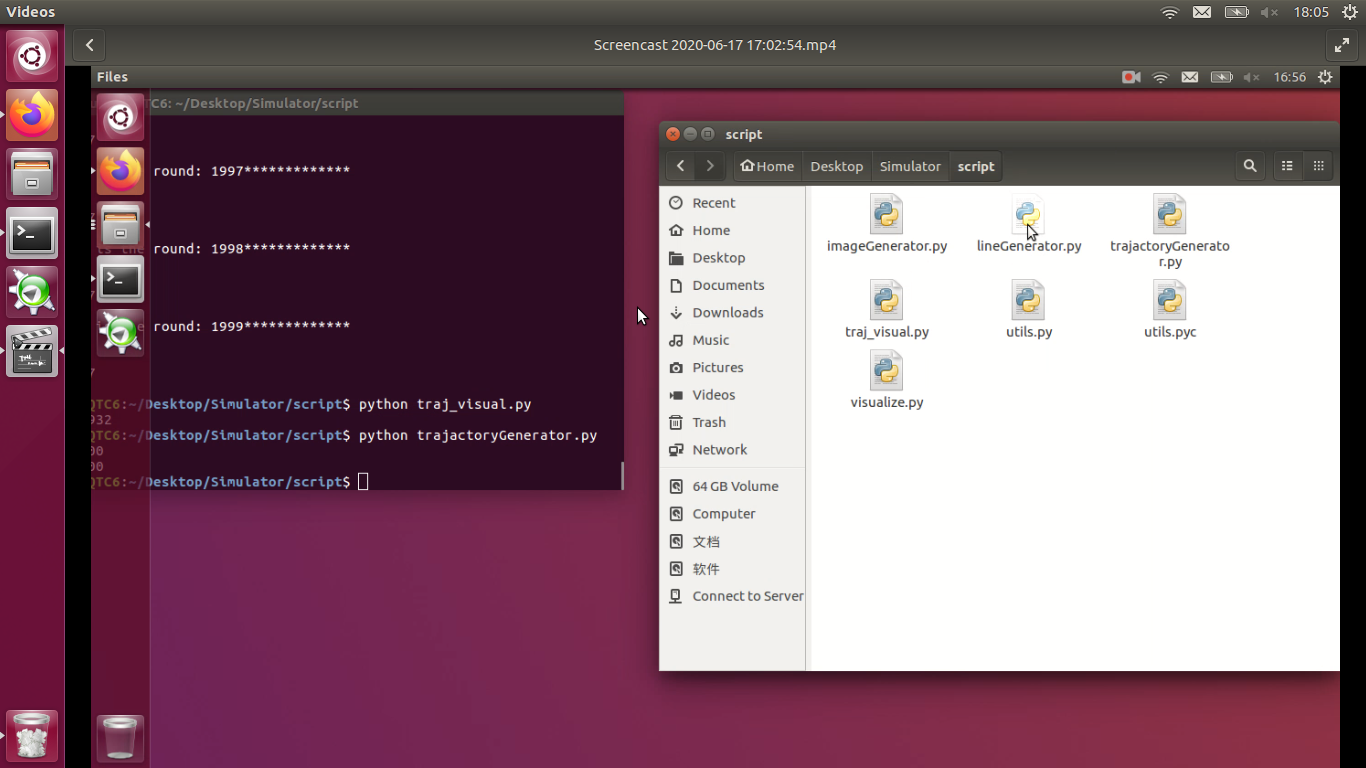Open Pictures in the Files sidebar
The image size is (1366, 768).
pyautogui.click(x=733, y=368)
